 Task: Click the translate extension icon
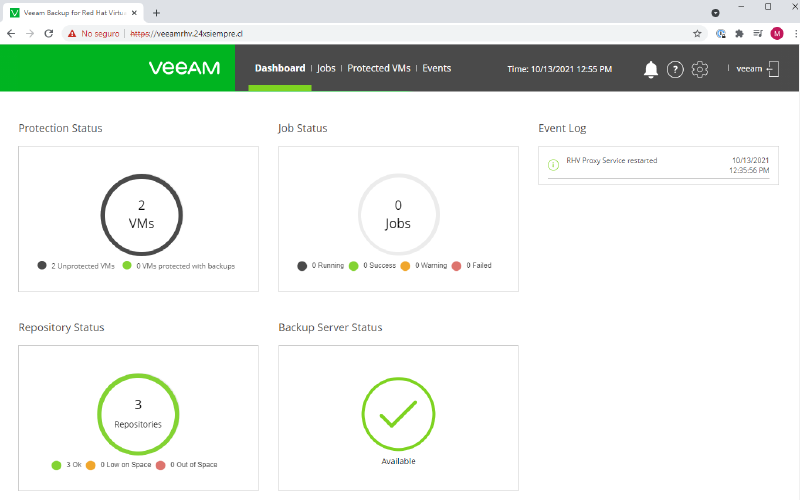(x=720, y=34)
